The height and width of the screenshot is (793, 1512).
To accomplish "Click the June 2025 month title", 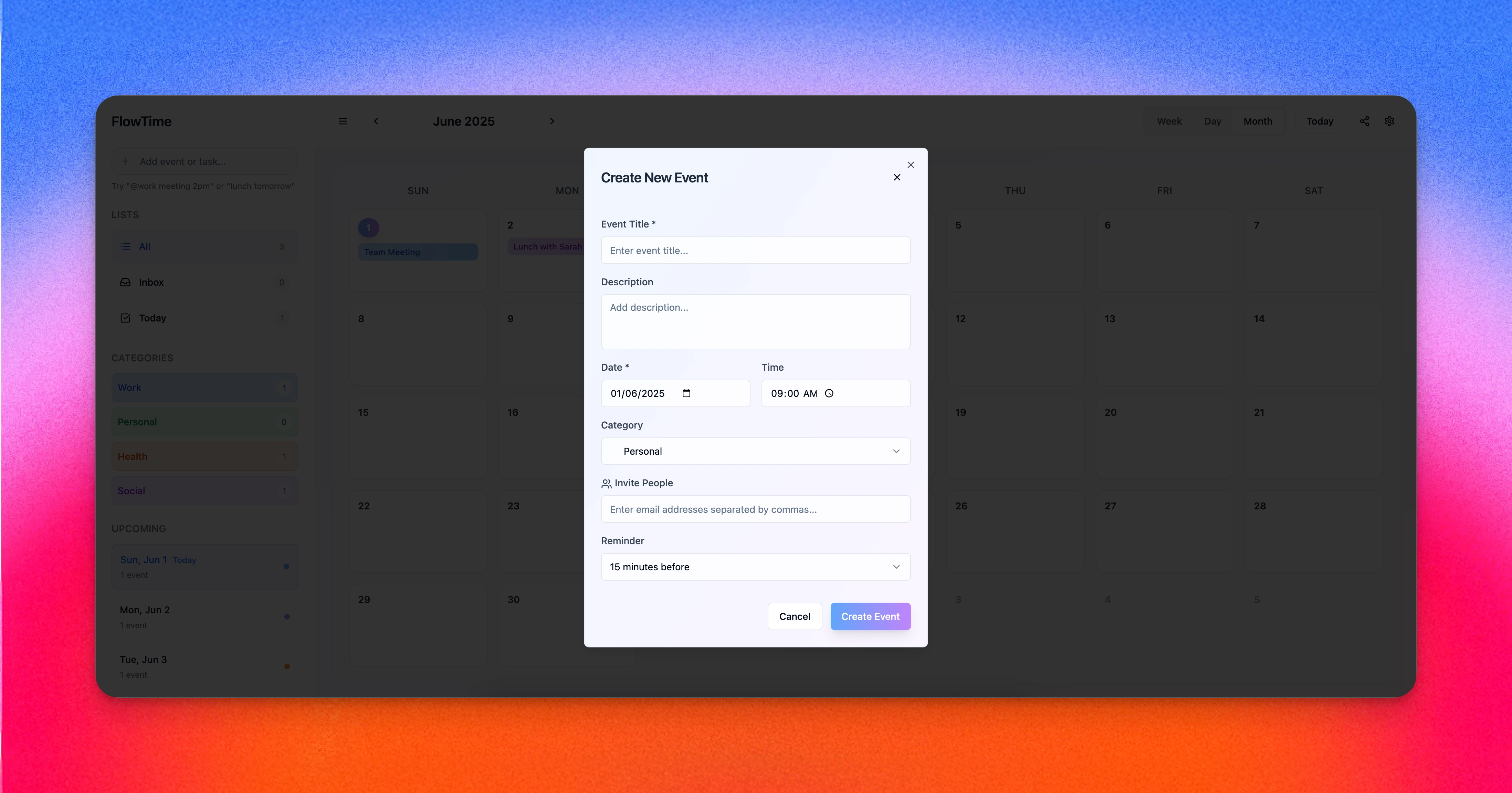I will [x=464, y=121].
